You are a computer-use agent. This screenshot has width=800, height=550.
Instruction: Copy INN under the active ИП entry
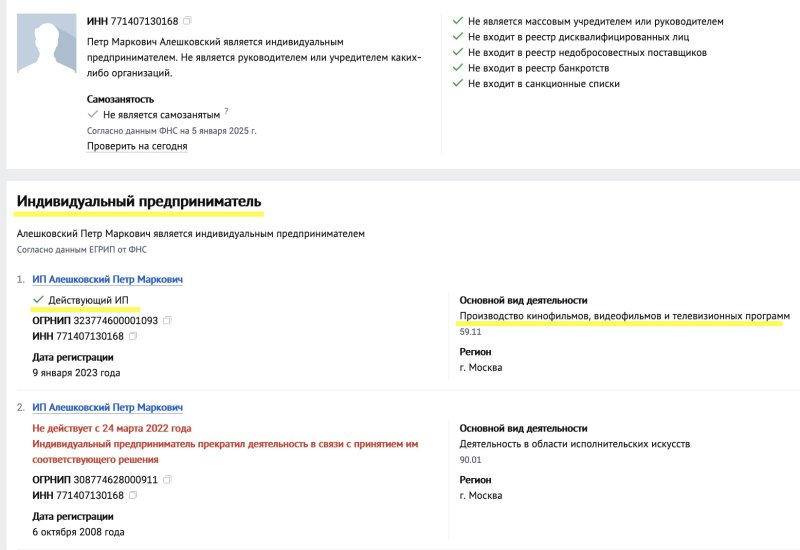click(x=133, y=336)
